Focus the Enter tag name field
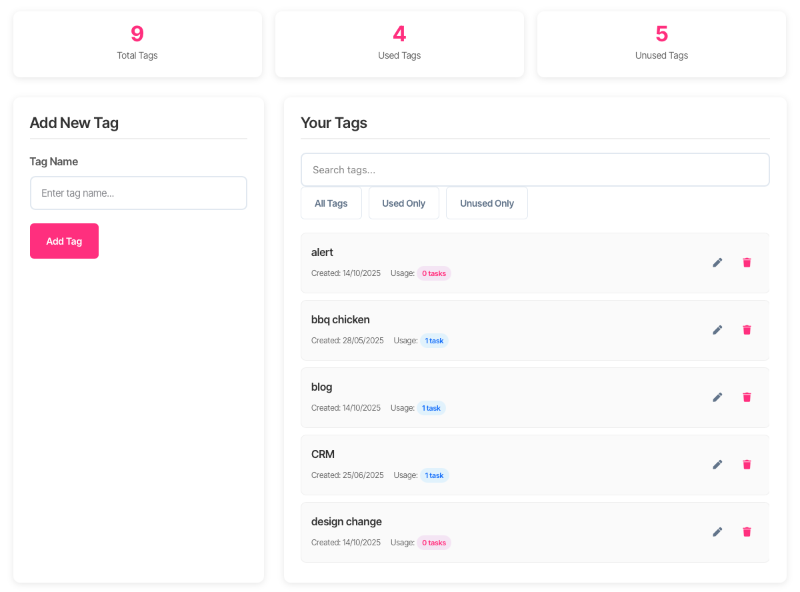800x592 pixels. point(138,193)
